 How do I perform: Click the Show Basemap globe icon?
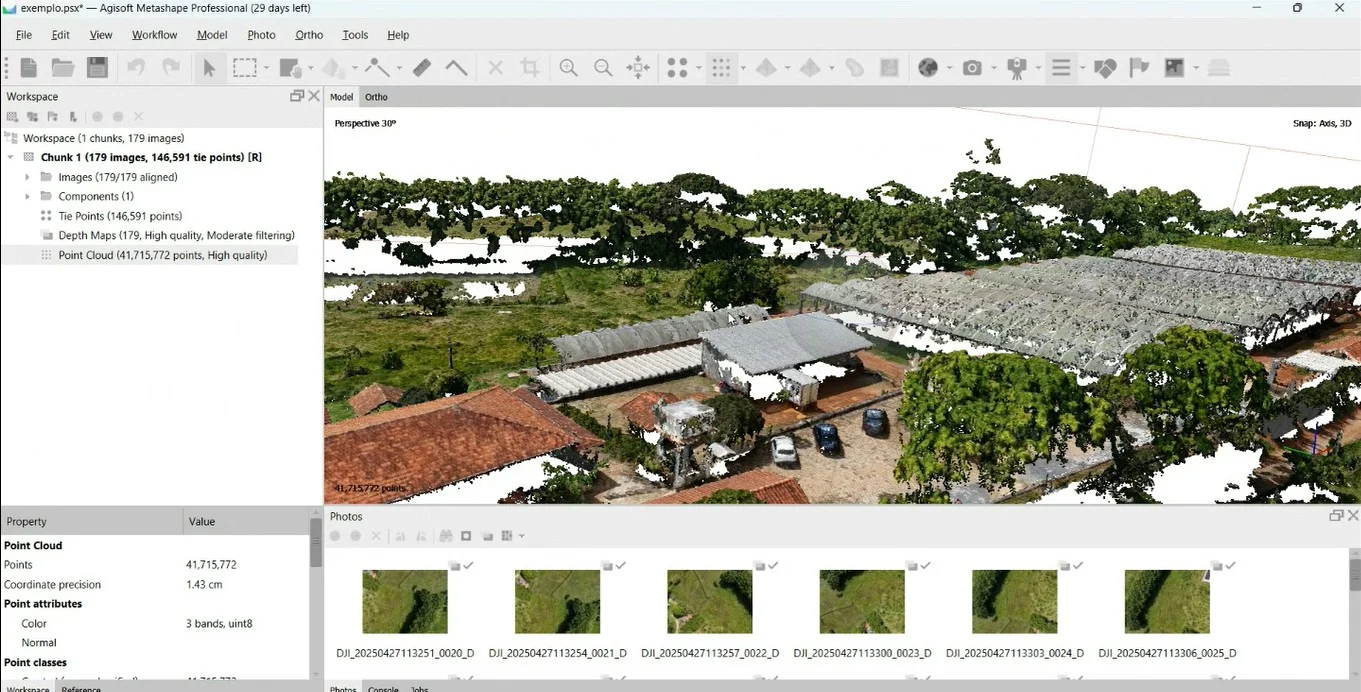928,67
